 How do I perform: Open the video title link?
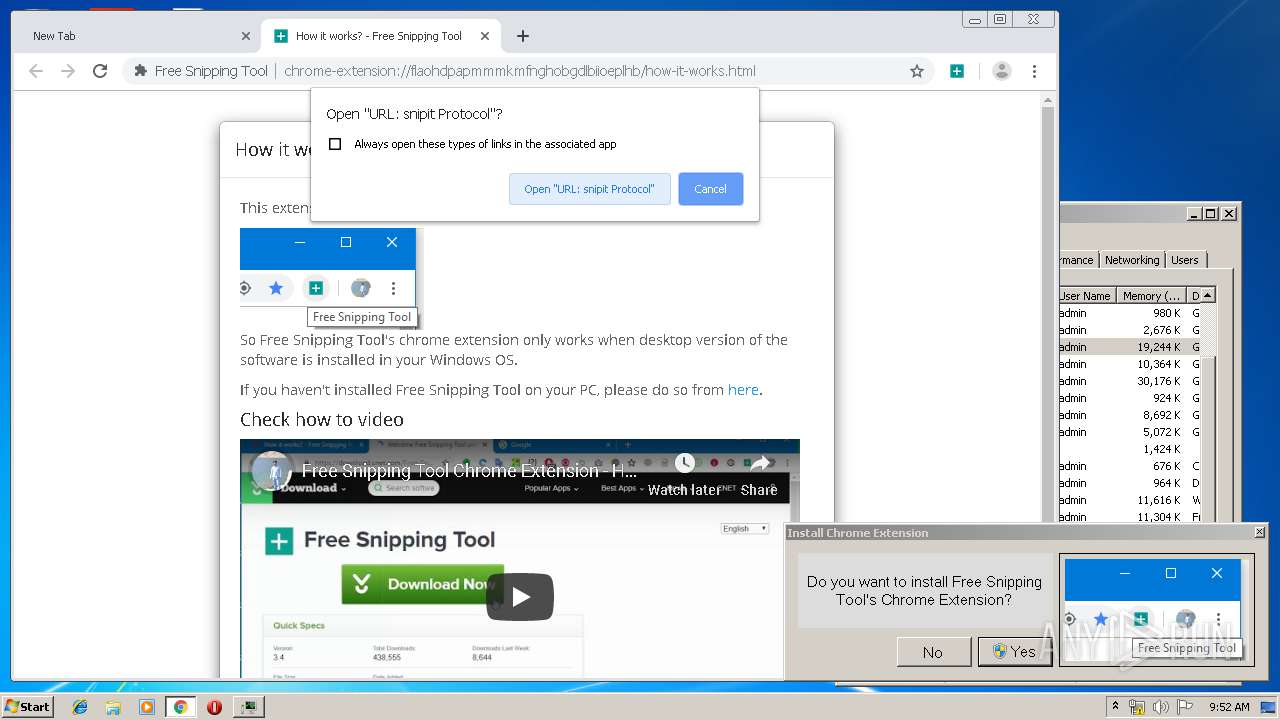[469, 471]
